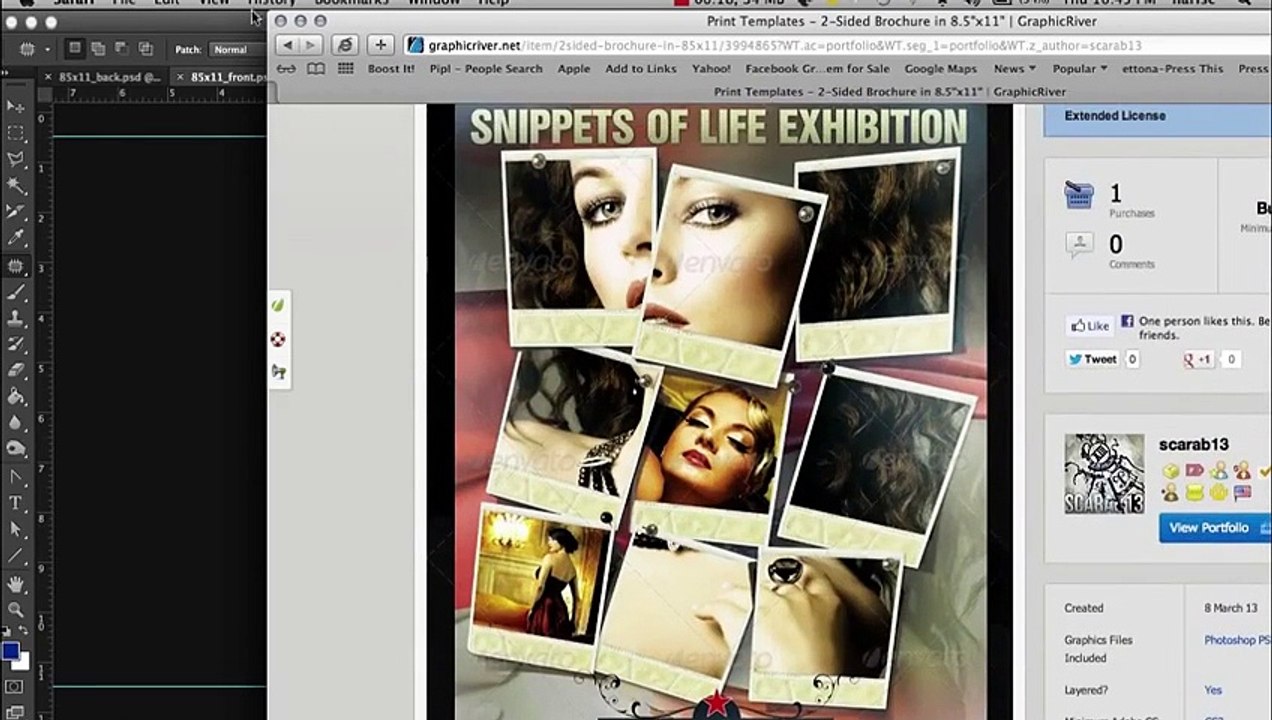Select the Clone Stamp tool
The height and width of the screenshot is (720, 1272).
pyautogui.click(x=15, y=319)
